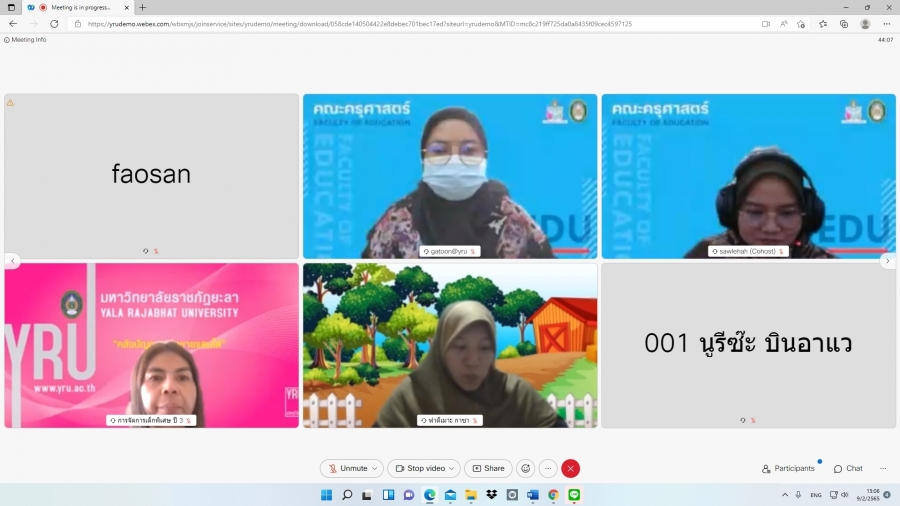Open more options in meeting controls

click(x=548, y=468)
